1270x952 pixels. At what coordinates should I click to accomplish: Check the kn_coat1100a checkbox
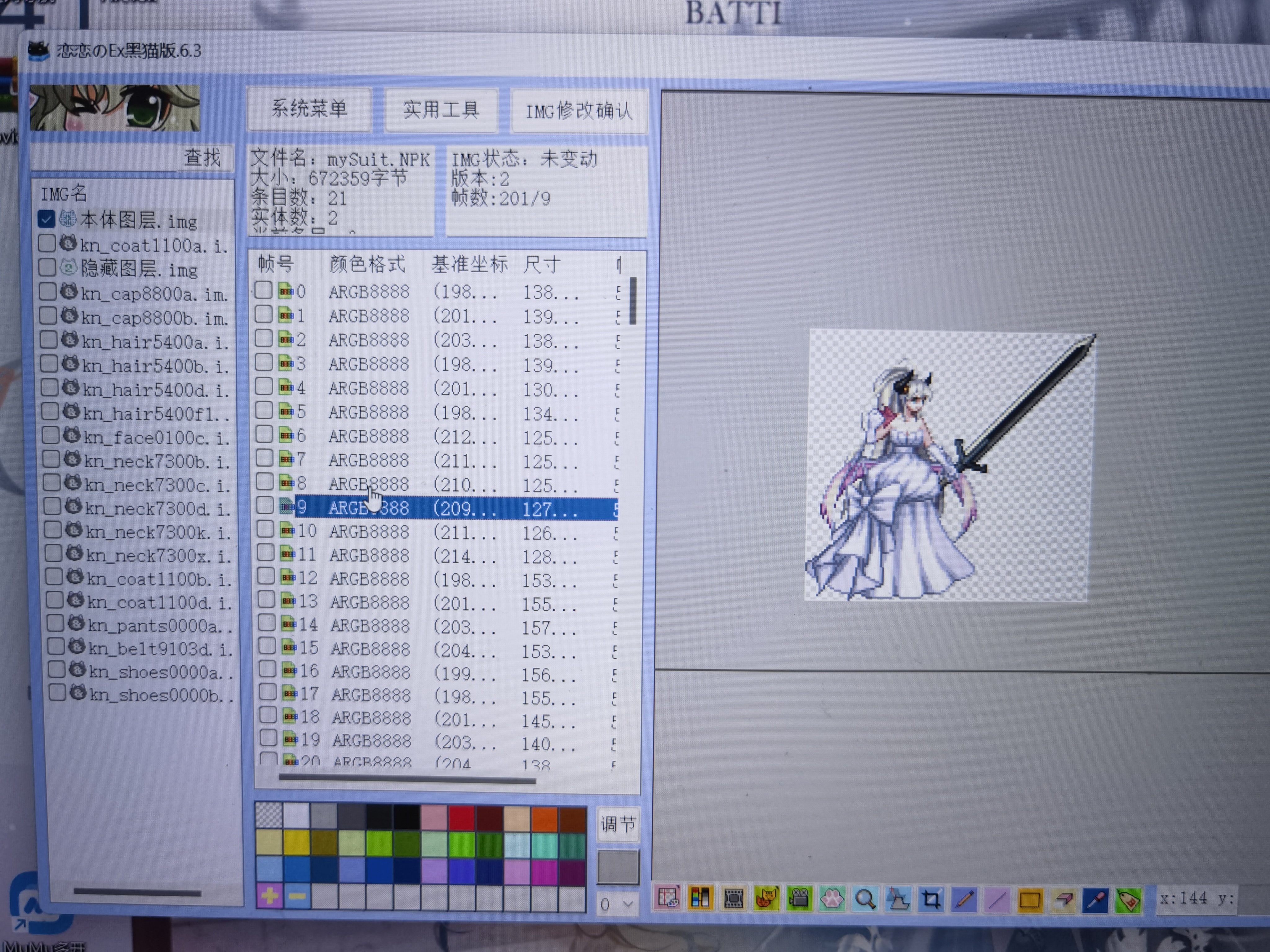47,243
